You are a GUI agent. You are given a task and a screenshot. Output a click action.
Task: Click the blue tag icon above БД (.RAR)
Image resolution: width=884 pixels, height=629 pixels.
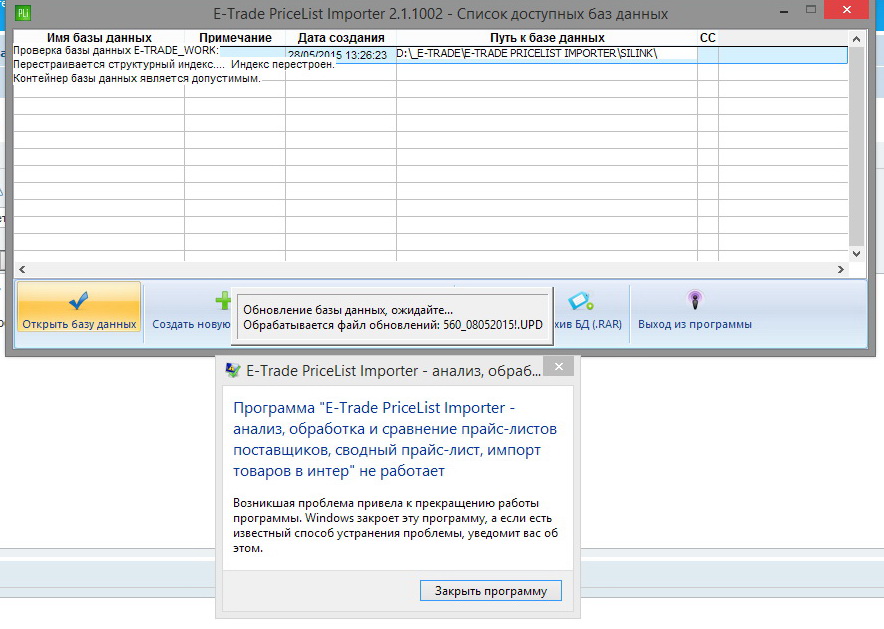(581, 300)
